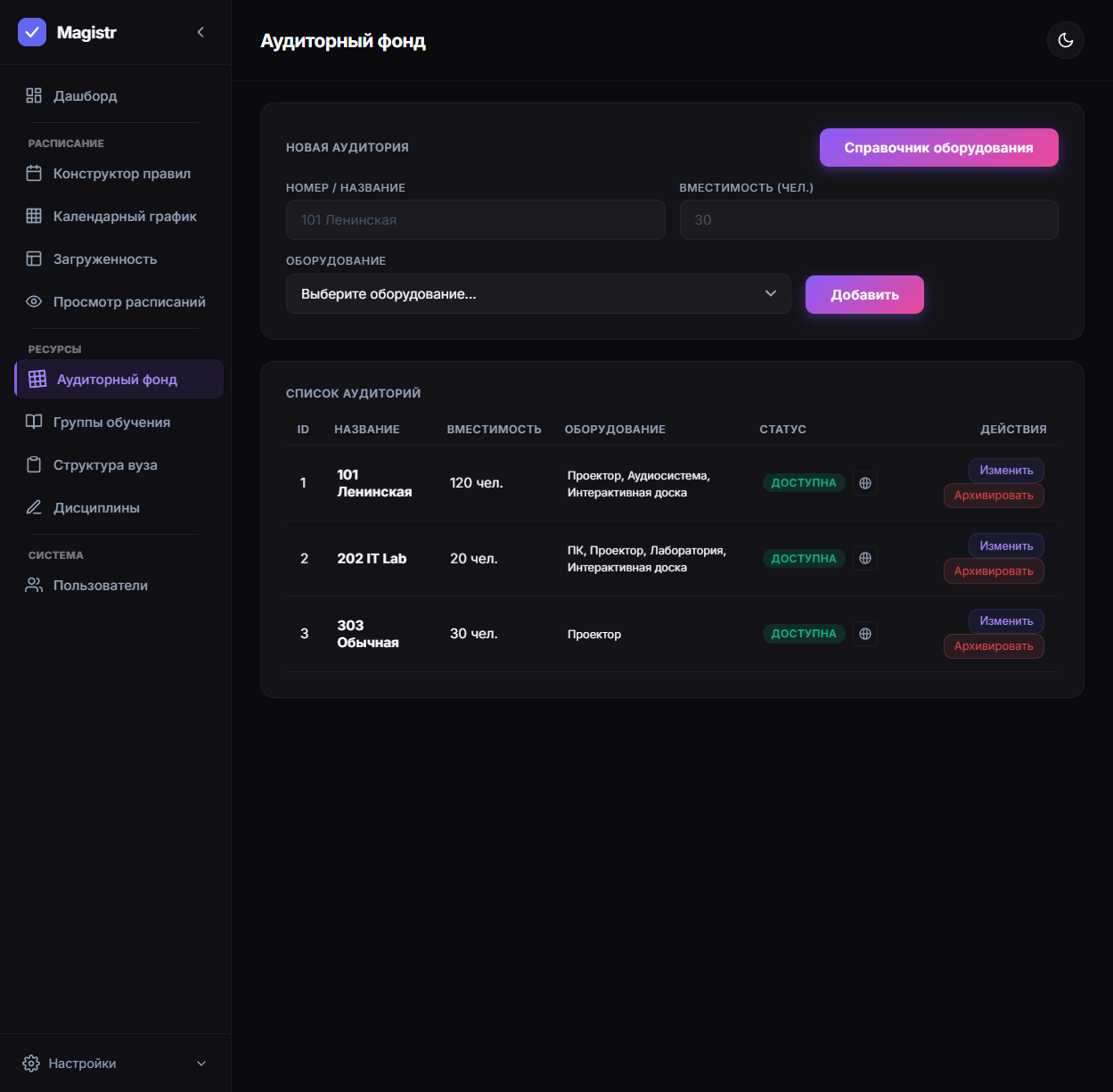Click globe icon for 101 Ленинская

[865, 483]
